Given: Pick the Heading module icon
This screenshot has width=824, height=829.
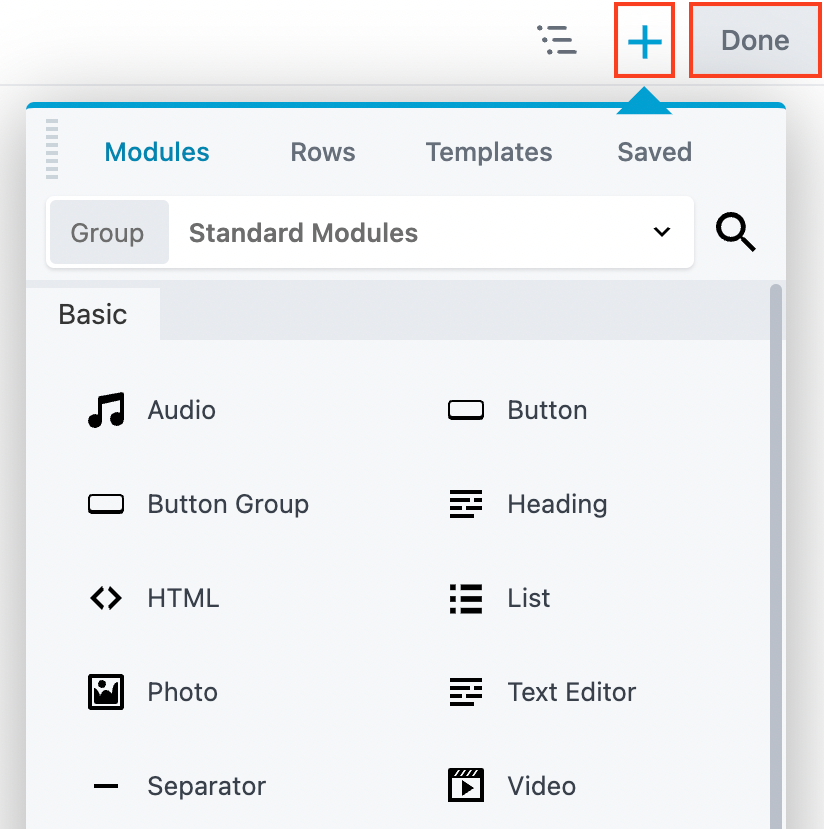Looking at the screenshot, I should (x=466, y=504).
